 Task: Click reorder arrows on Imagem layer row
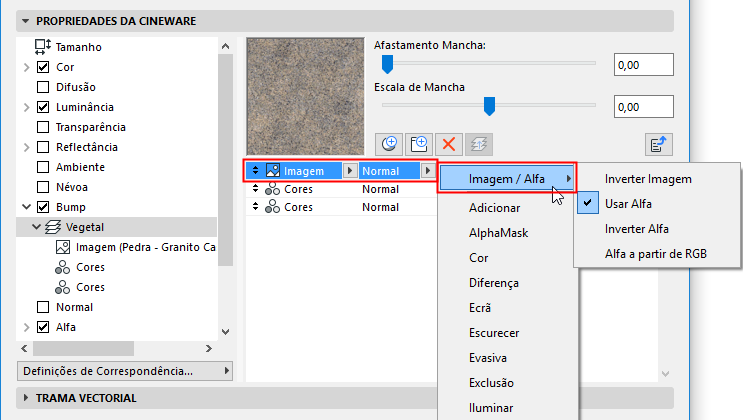click(255, 171)
